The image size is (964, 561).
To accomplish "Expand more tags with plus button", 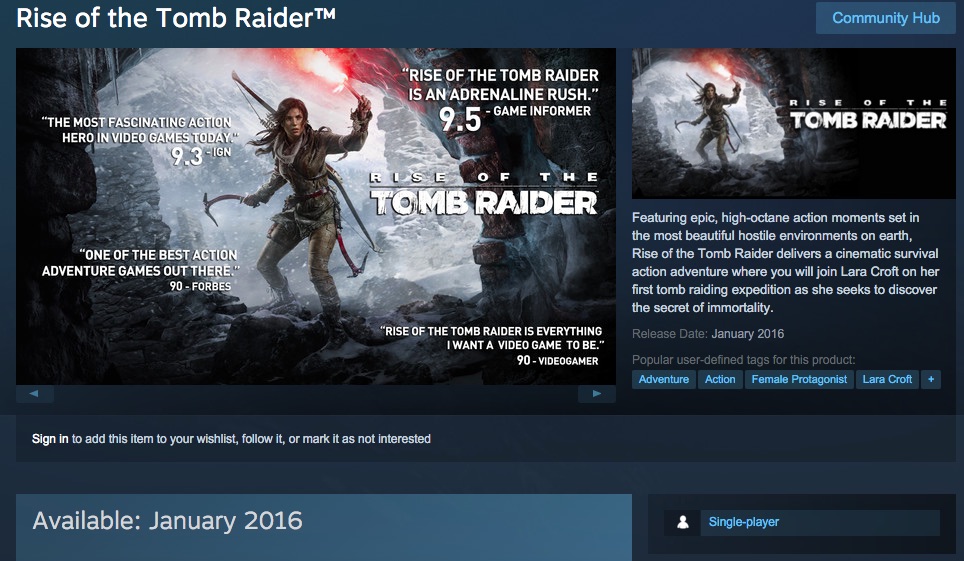I will 931,380.
